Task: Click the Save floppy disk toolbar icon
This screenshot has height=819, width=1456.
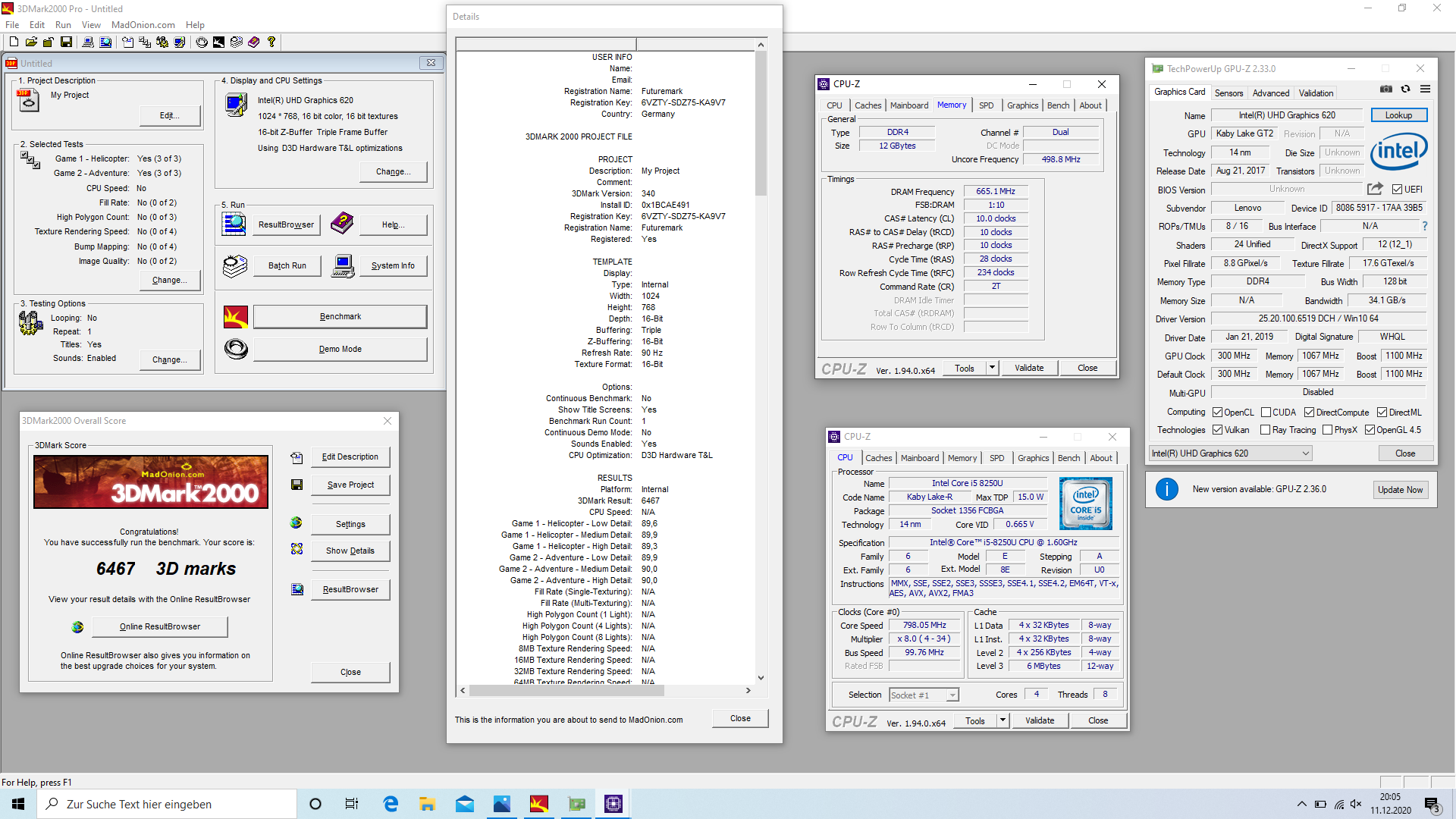Action: (66, 42)
